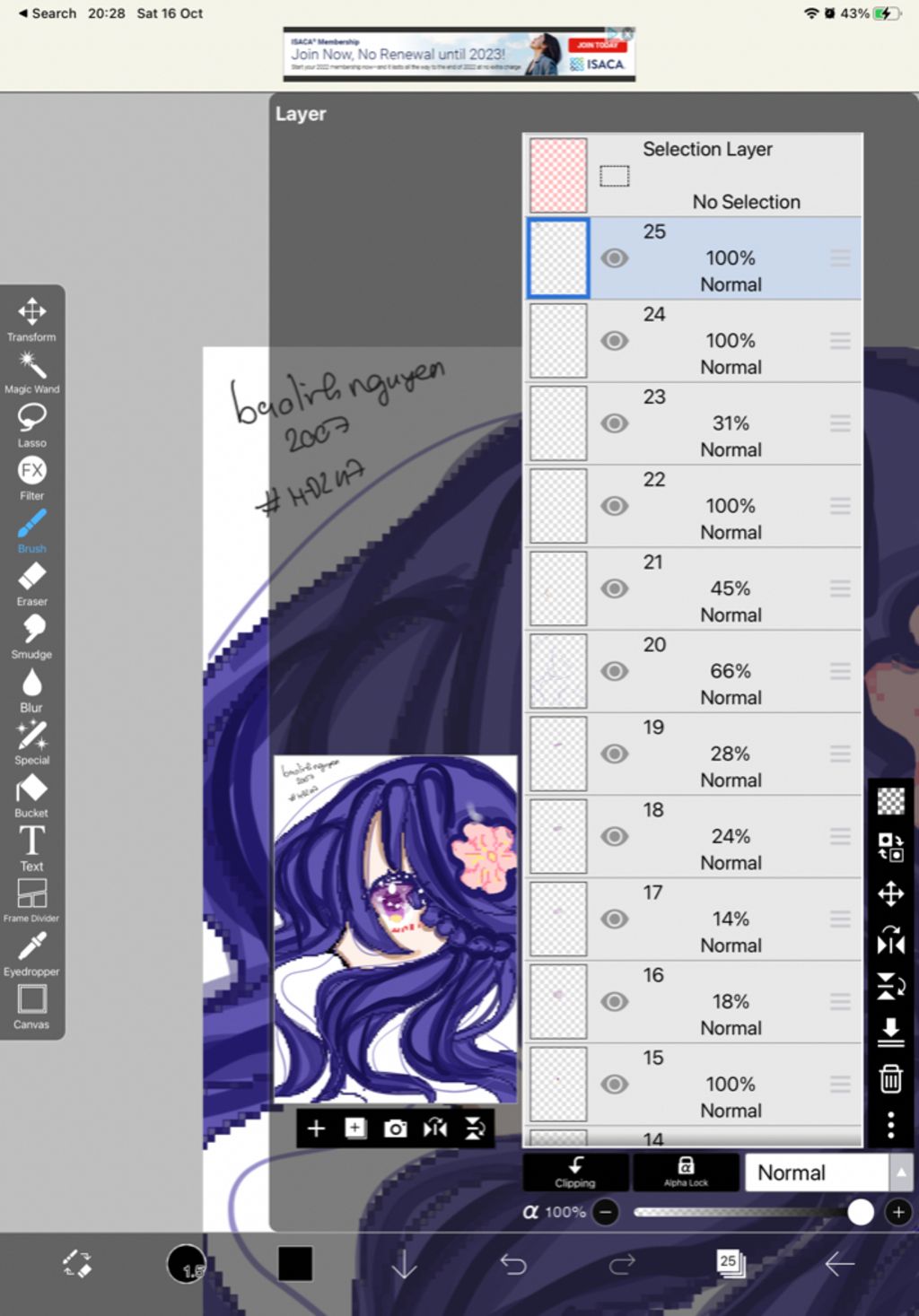Merge layer down with the download-arrow icon
The image size is (919, 1316).
[890, 1033]
